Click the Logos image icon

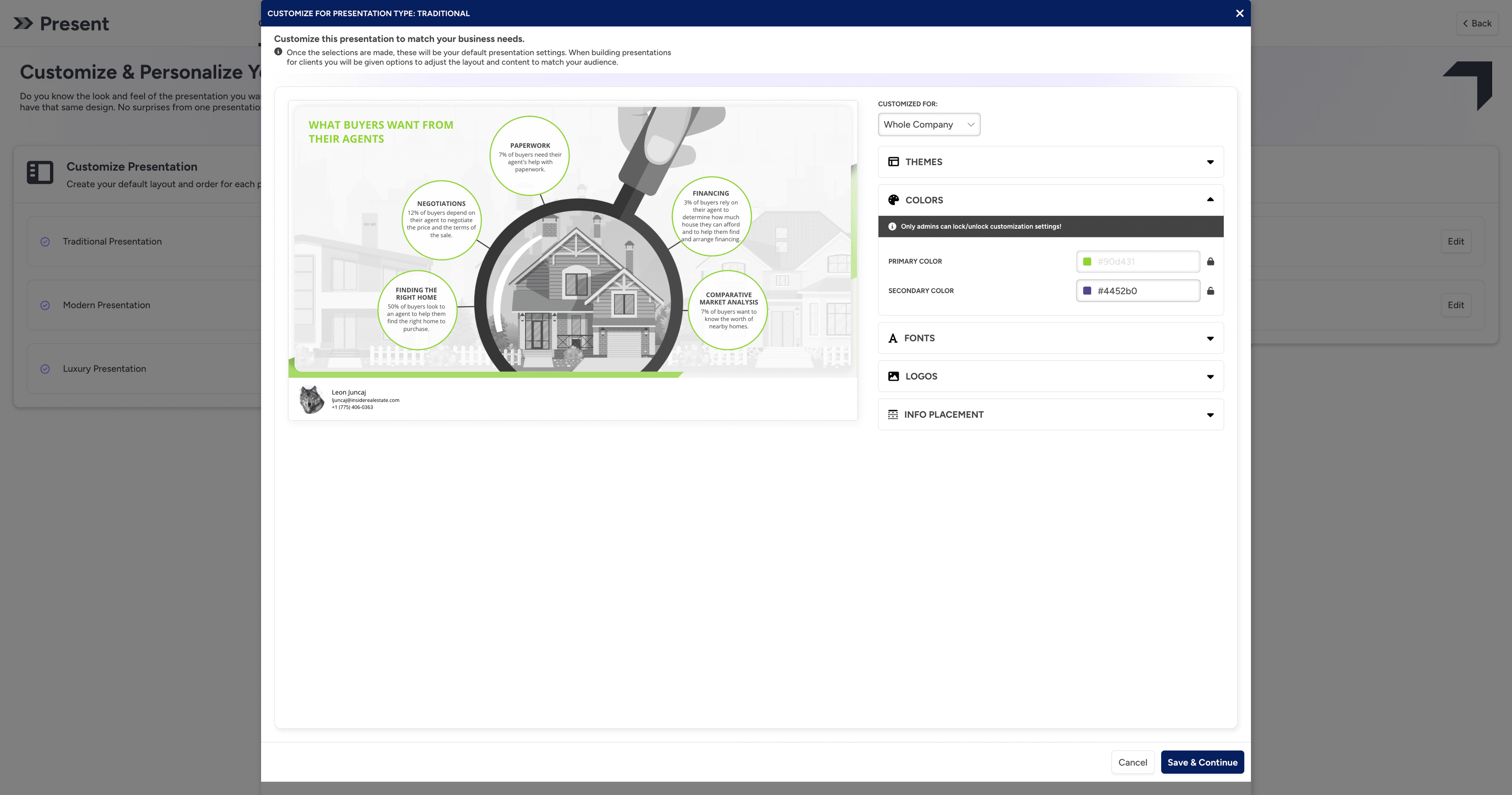(x=893, y=376)
